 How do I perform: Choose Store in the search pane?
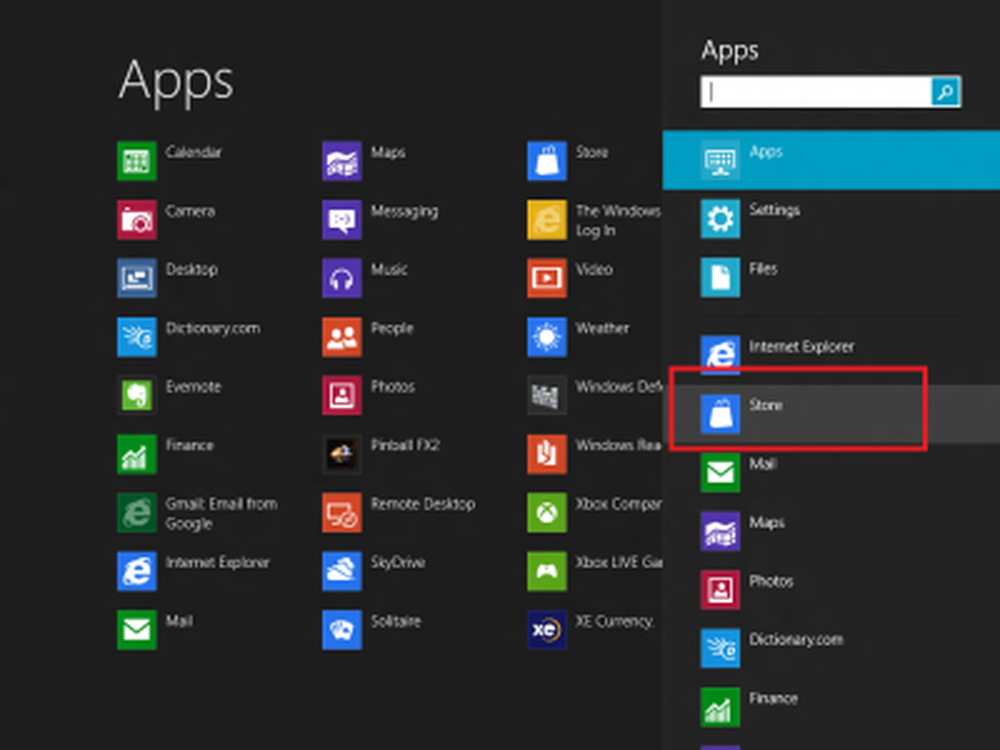tap(831, 413)
